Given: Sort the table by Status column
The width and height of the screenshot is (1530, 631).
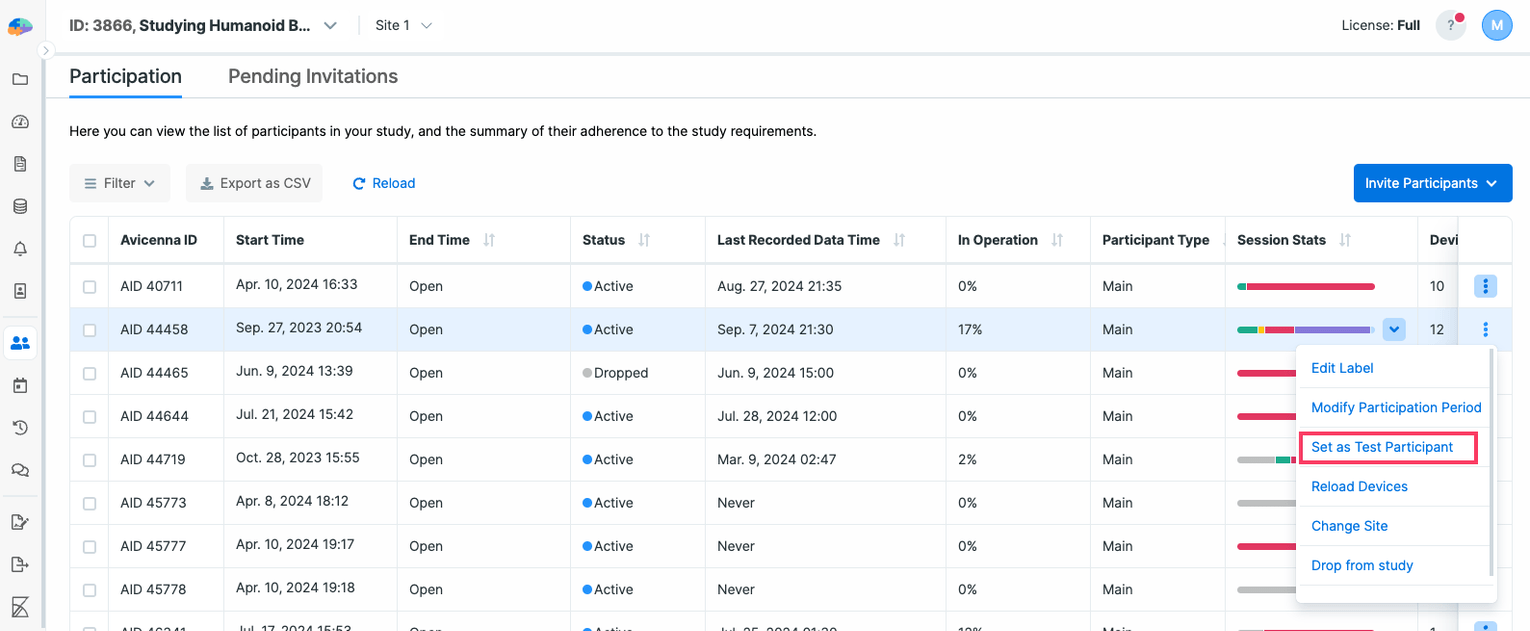Looking at the screenshot, I should (644, 240).
